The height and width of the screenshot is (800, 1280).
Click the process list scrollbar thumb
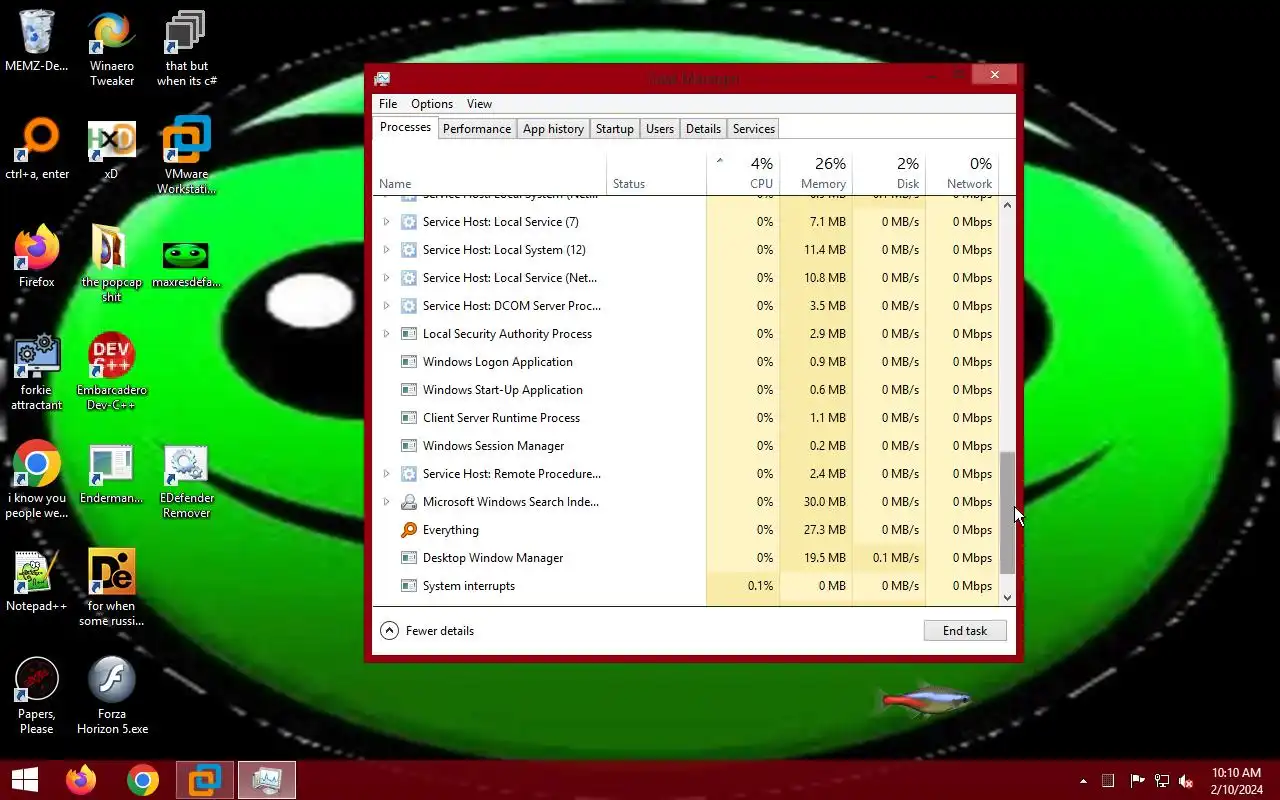click(x=1007, y=513)
